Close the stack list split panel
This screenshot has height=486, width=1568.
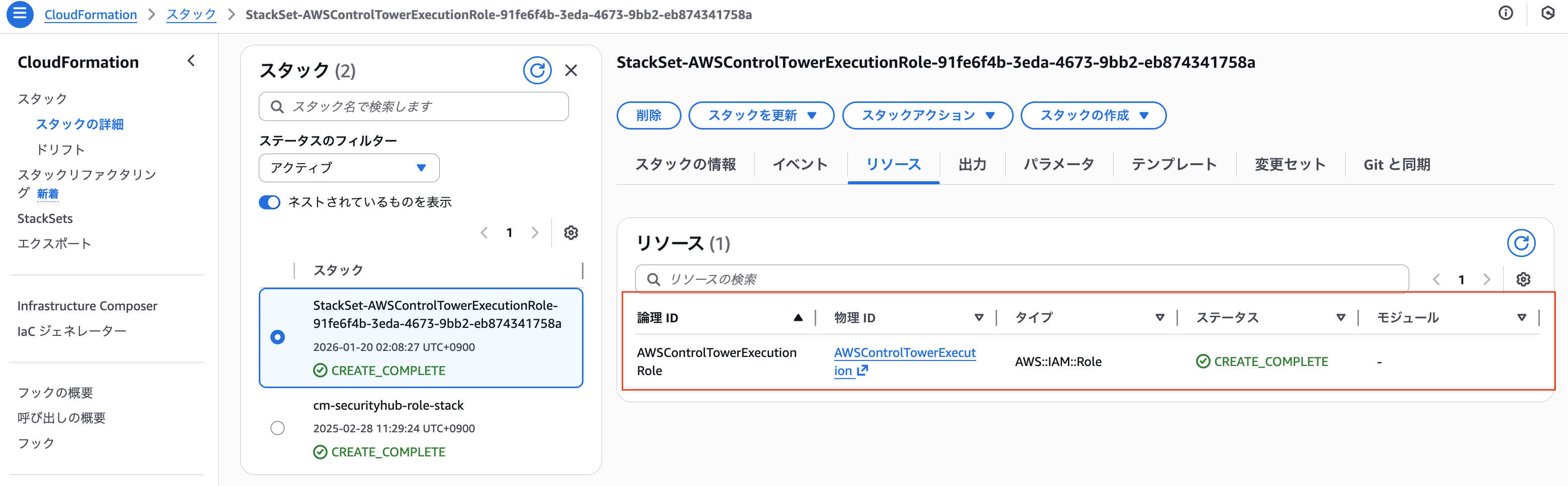pos(571,71)
